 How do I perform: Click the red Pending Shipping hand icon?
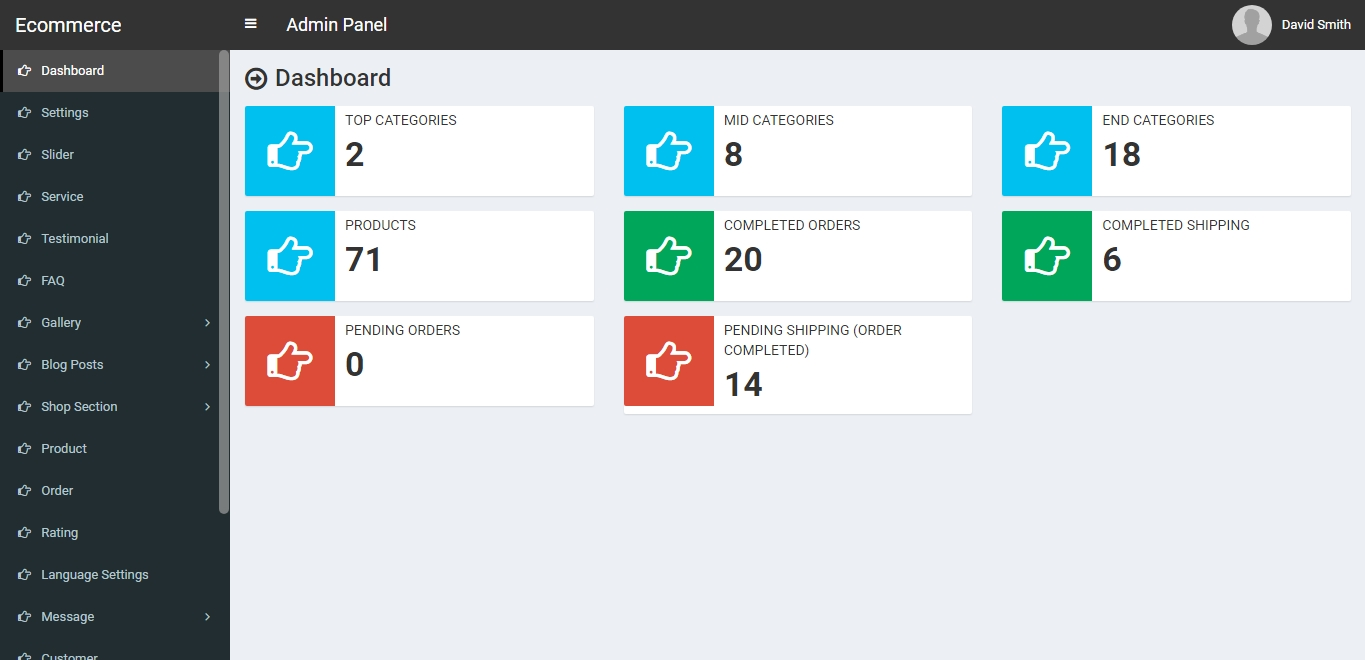tap(669, 361)
